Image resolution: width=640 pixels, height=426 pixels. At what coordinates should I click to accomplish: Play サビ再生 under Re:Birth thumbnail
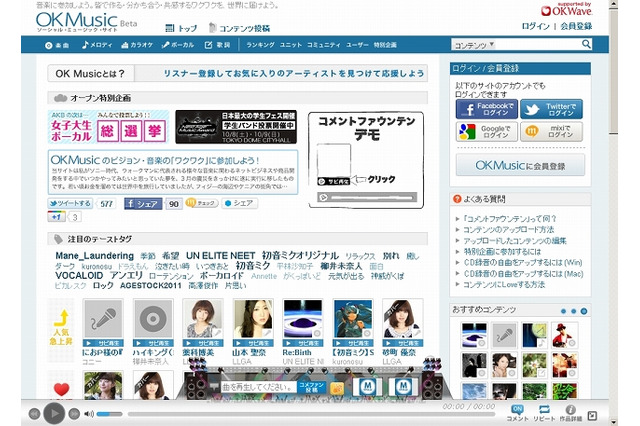point(302,343)
